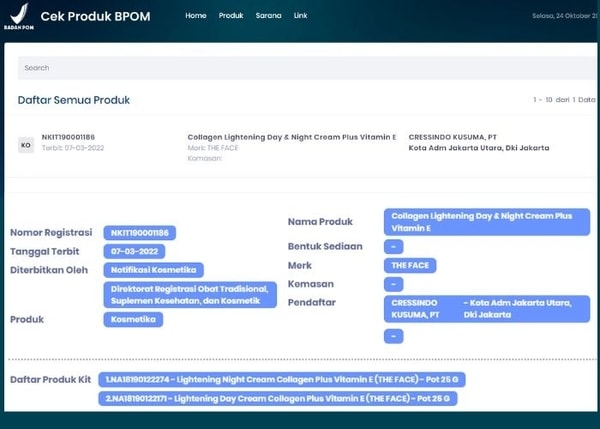Click the Cek Produk BPOM title
The width and height of the screenshot is (600, 429).
pyautogui.click(x=95, y=16)
